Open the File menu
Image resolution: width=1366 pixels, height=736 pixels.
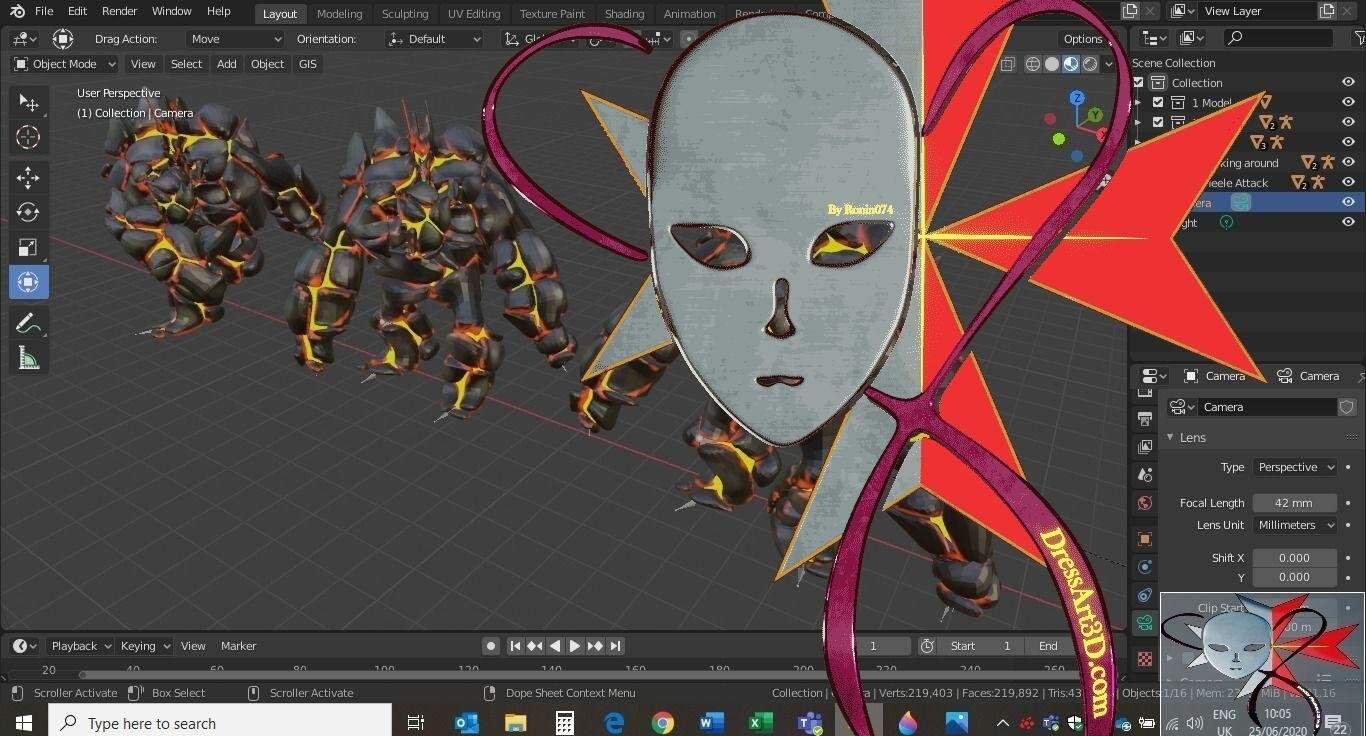(44, 11)
